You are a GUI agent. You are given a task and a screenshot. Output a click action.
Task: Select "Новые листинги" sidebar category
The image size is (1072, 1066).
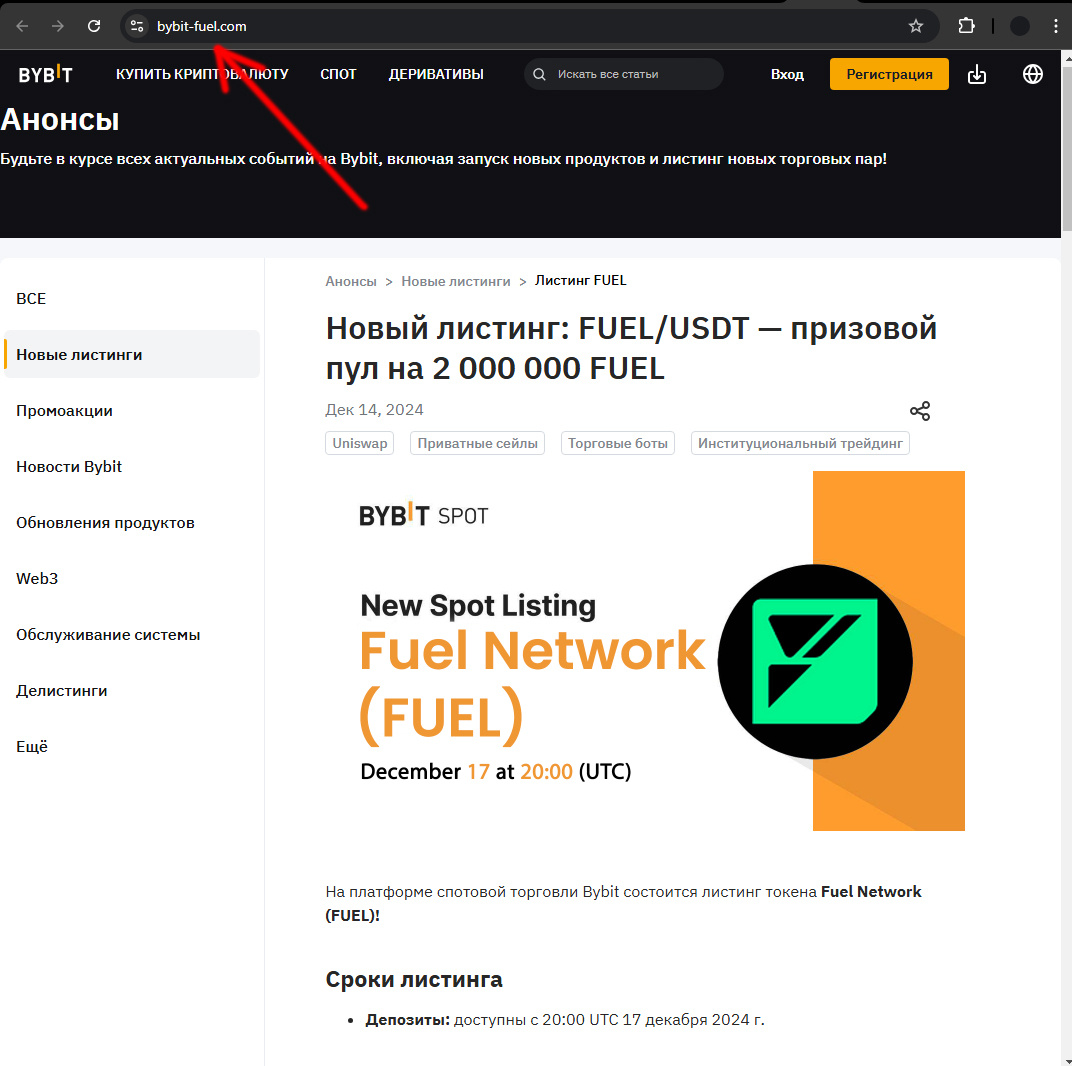(132, 354)
